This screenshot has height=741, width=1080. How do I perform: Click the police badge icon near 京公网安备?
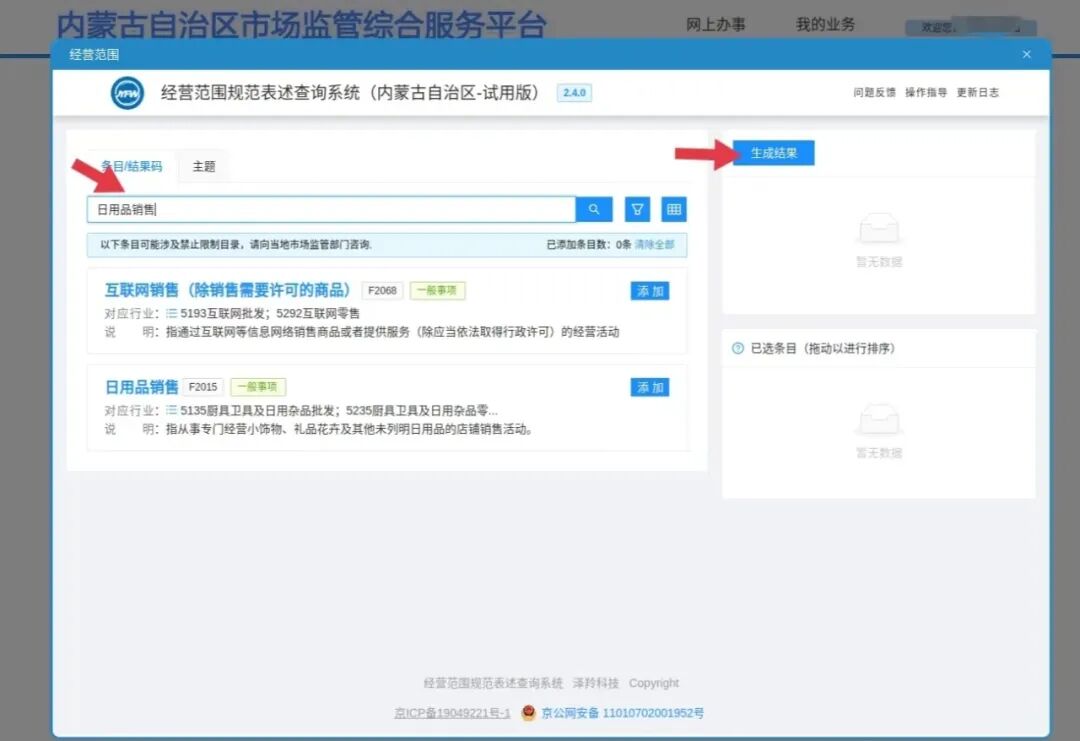529,713
